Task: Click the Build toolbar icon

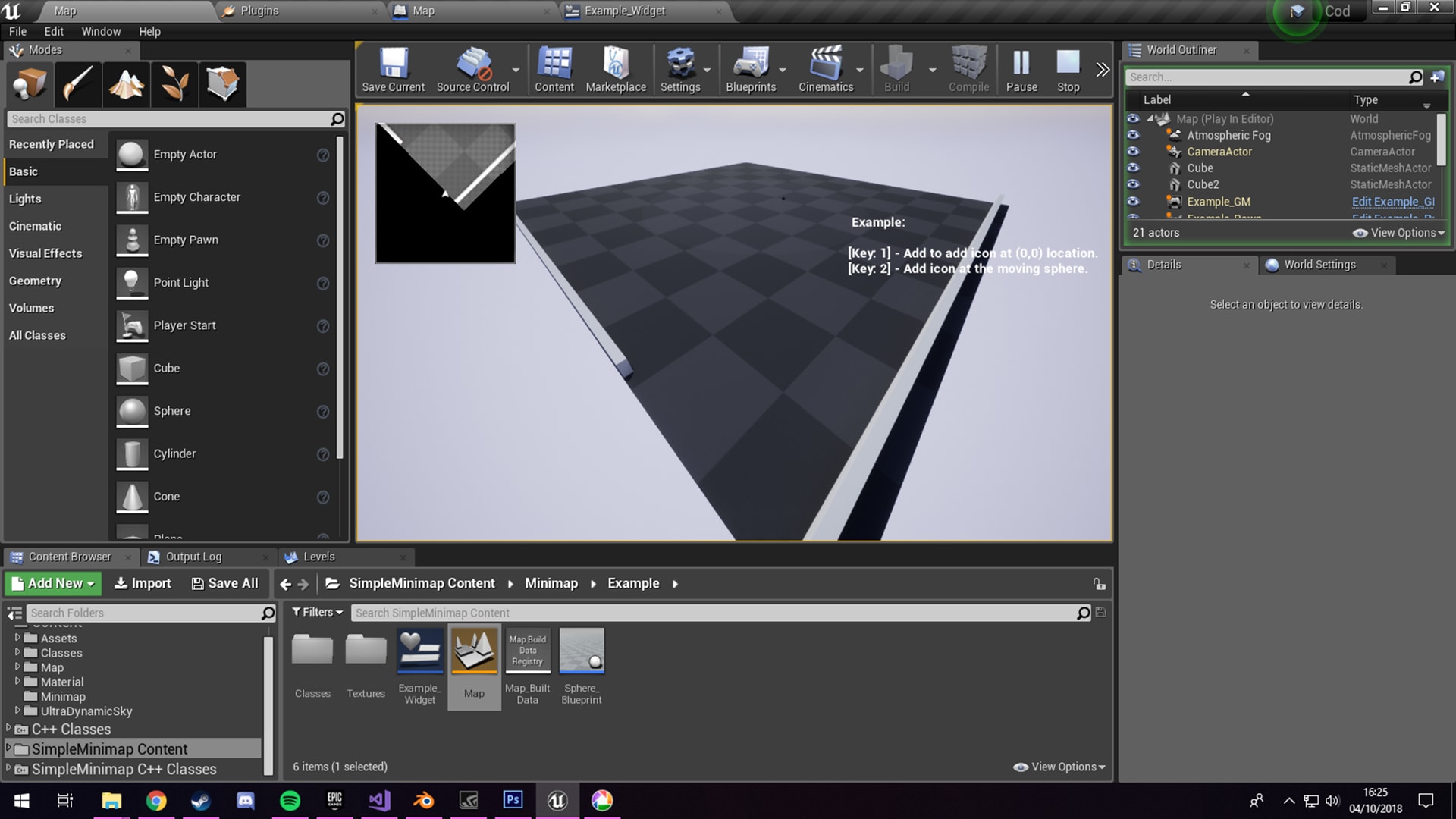Action: pyautogui.click(x=896, y=70)
